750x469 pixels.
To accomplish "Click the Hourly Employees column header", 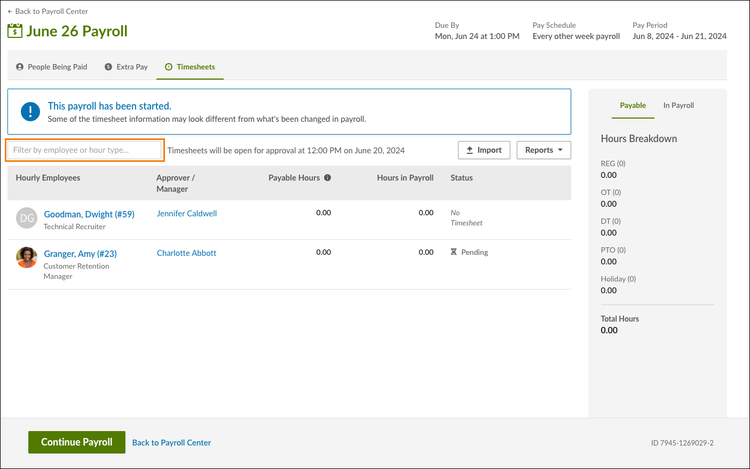I will (x=48, y=178).
